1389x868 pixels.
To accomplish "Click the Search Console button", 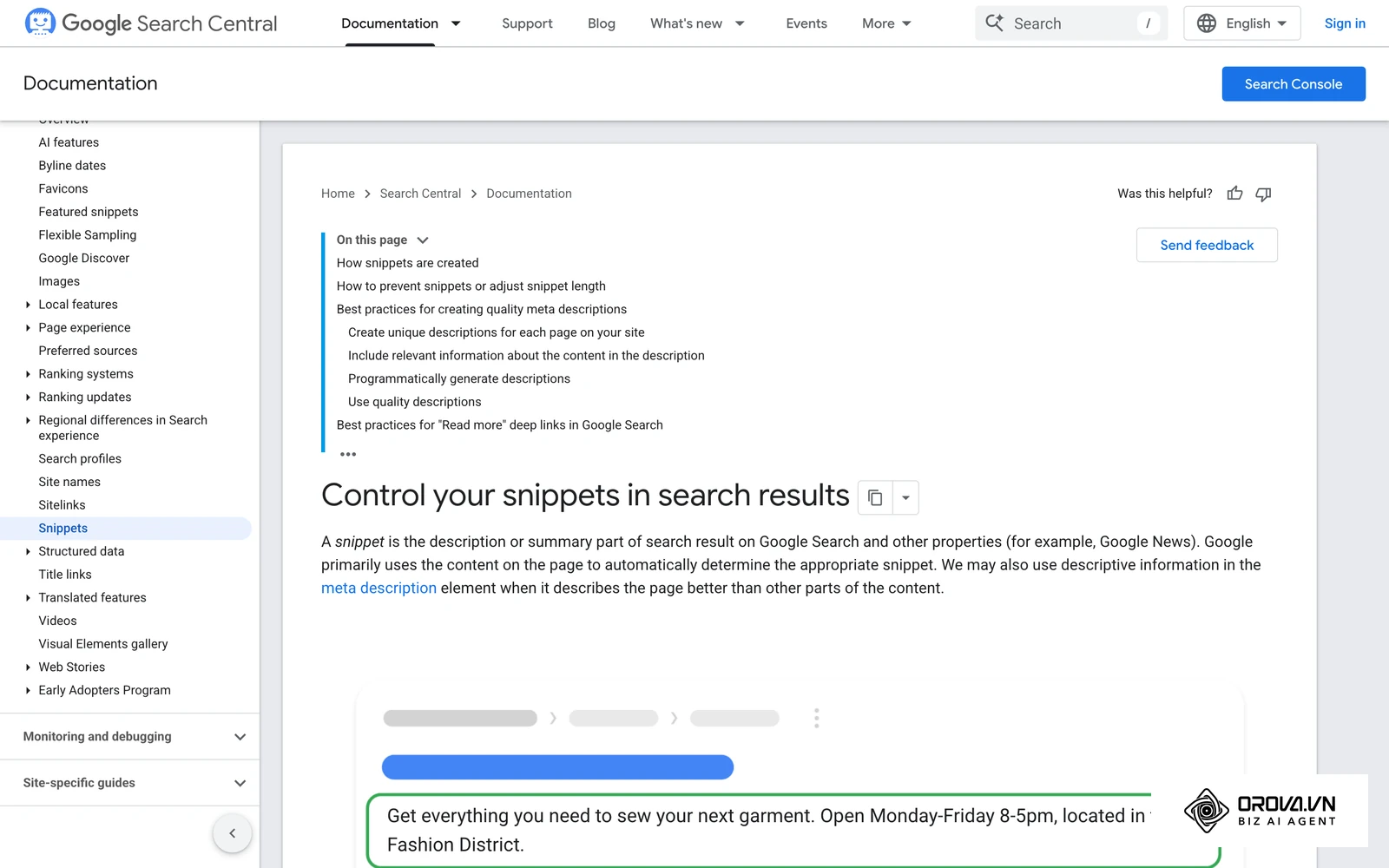I will (x=1293, y=84).
